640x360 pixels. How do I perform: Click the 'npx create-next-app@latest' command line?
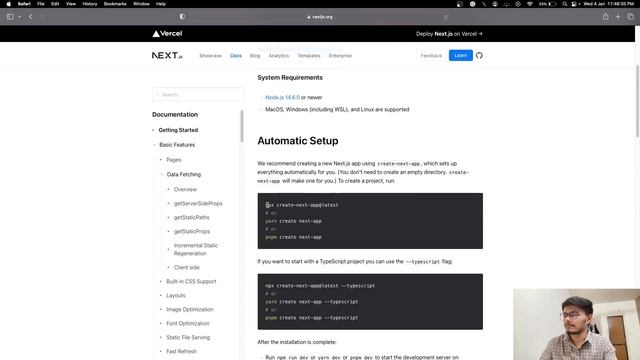[302, 205]
